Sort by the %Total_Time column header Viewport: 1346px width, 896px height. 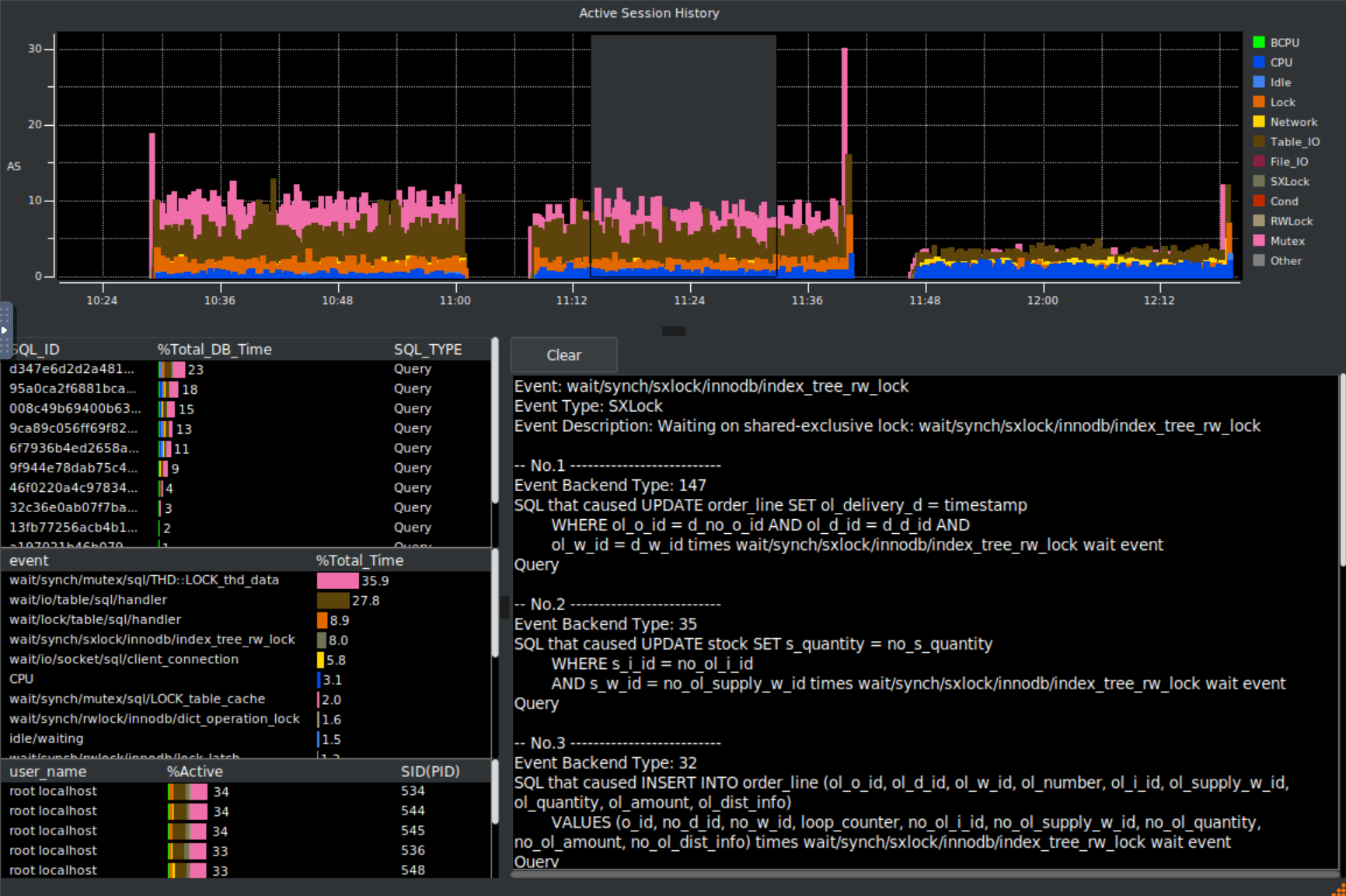click(x=359, y=560)
